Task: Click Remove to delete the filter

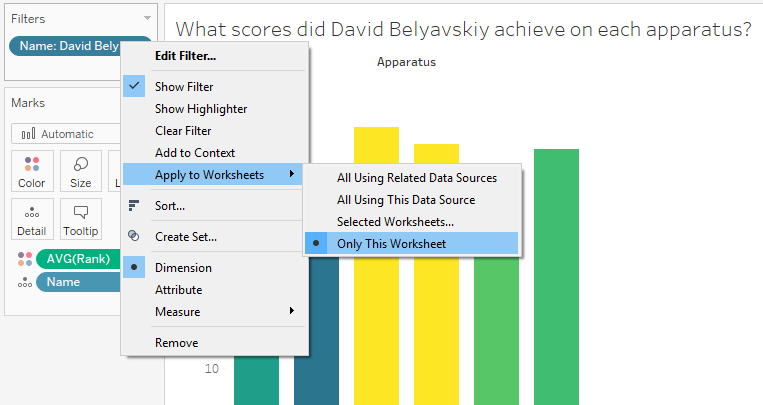Action: pyautogui.click(x=176, y=343)
